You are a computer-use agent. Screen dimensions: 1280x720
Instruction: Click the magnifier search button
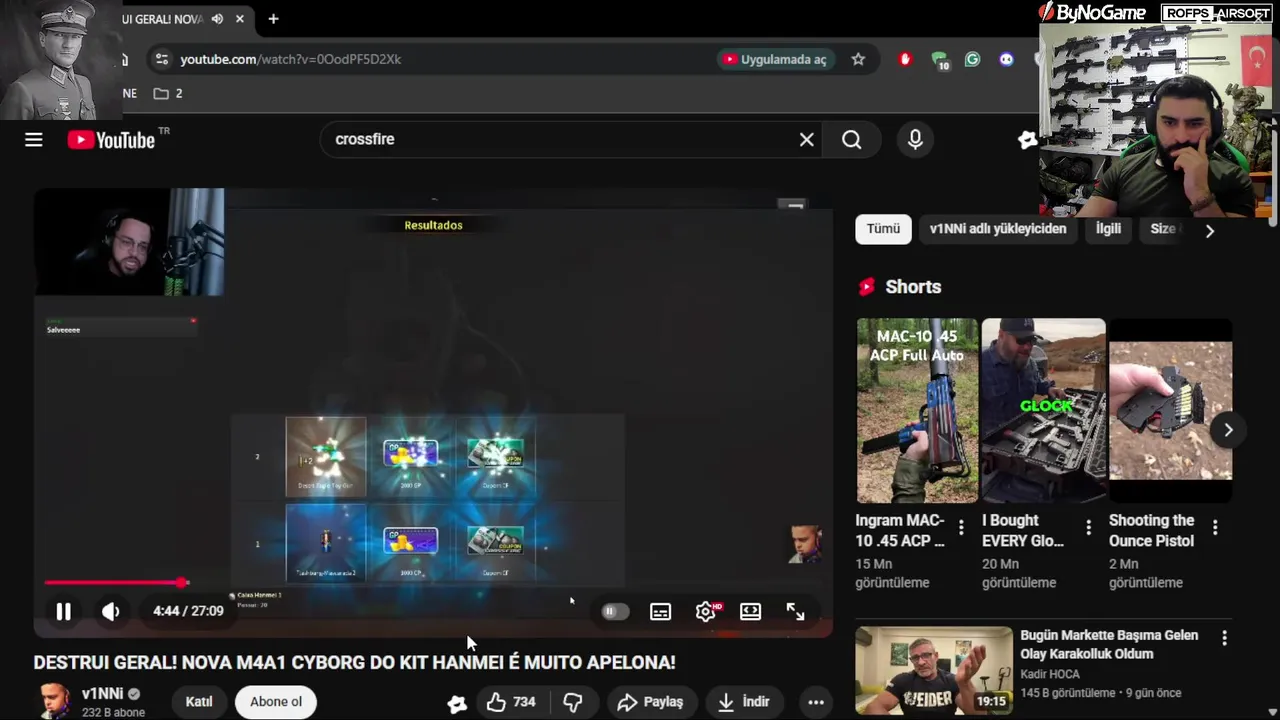coord(851,140)
